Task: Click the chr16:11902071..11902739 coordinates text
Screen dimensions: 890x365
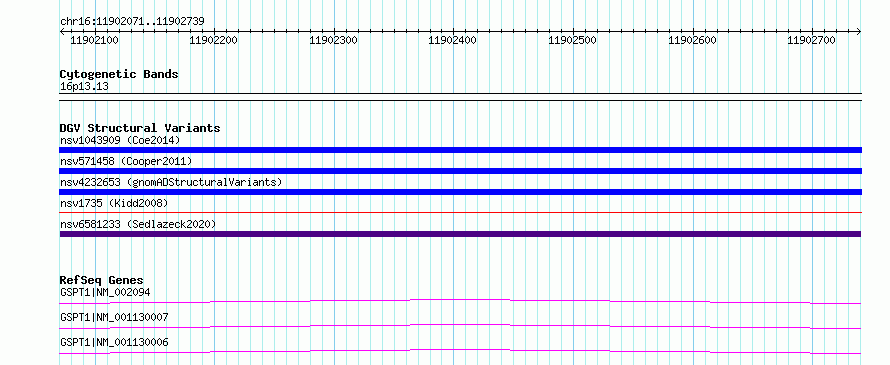Action: 132,22
